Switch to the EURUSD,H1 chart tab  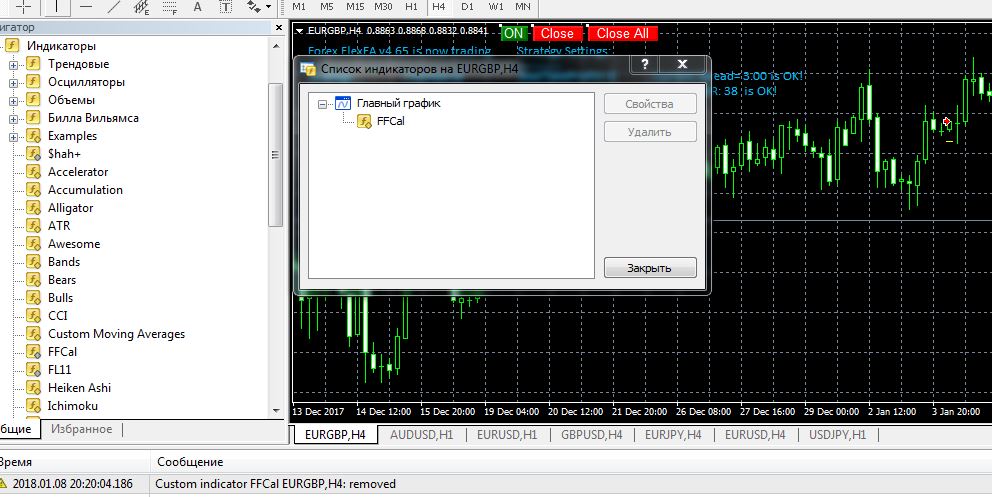tap(507, 435)
